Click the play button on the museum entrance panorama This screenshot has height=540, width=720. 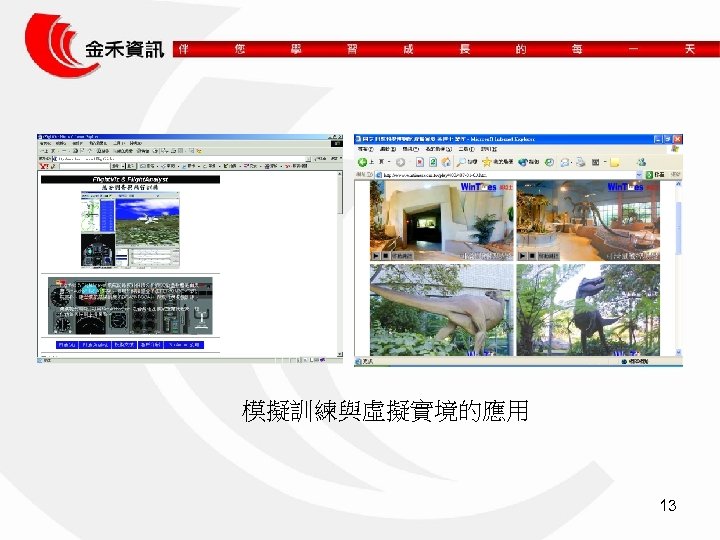click(376, 256)
